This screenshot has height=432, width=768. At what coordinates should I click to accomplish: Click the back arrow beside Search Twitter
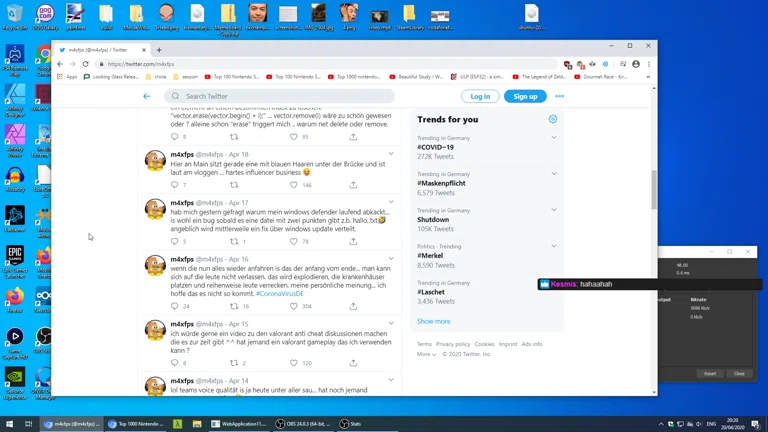pos(147,97)
